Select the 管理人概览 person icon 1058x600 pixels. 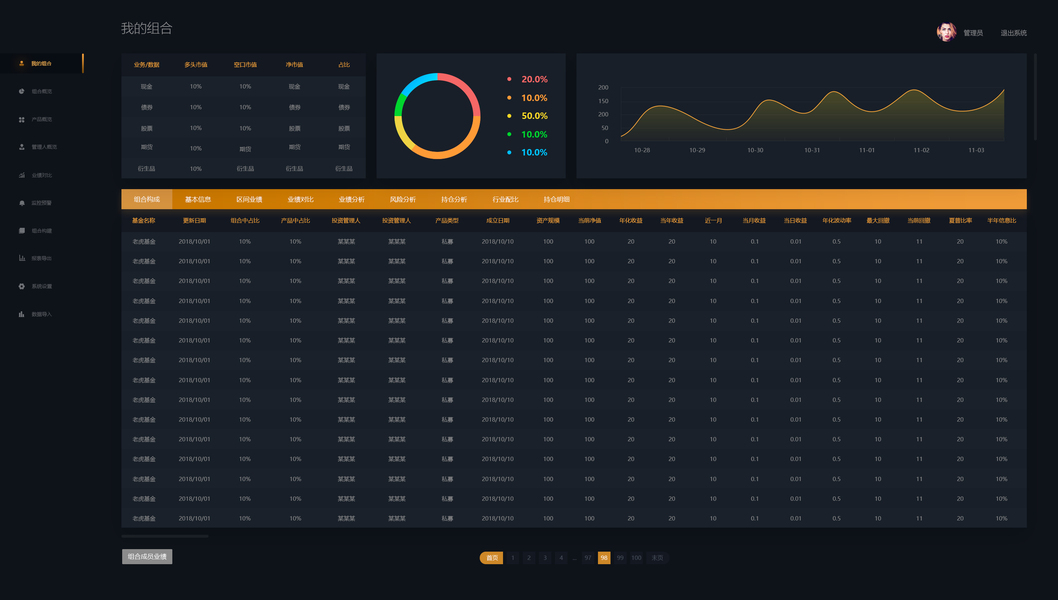coord(22,146)
